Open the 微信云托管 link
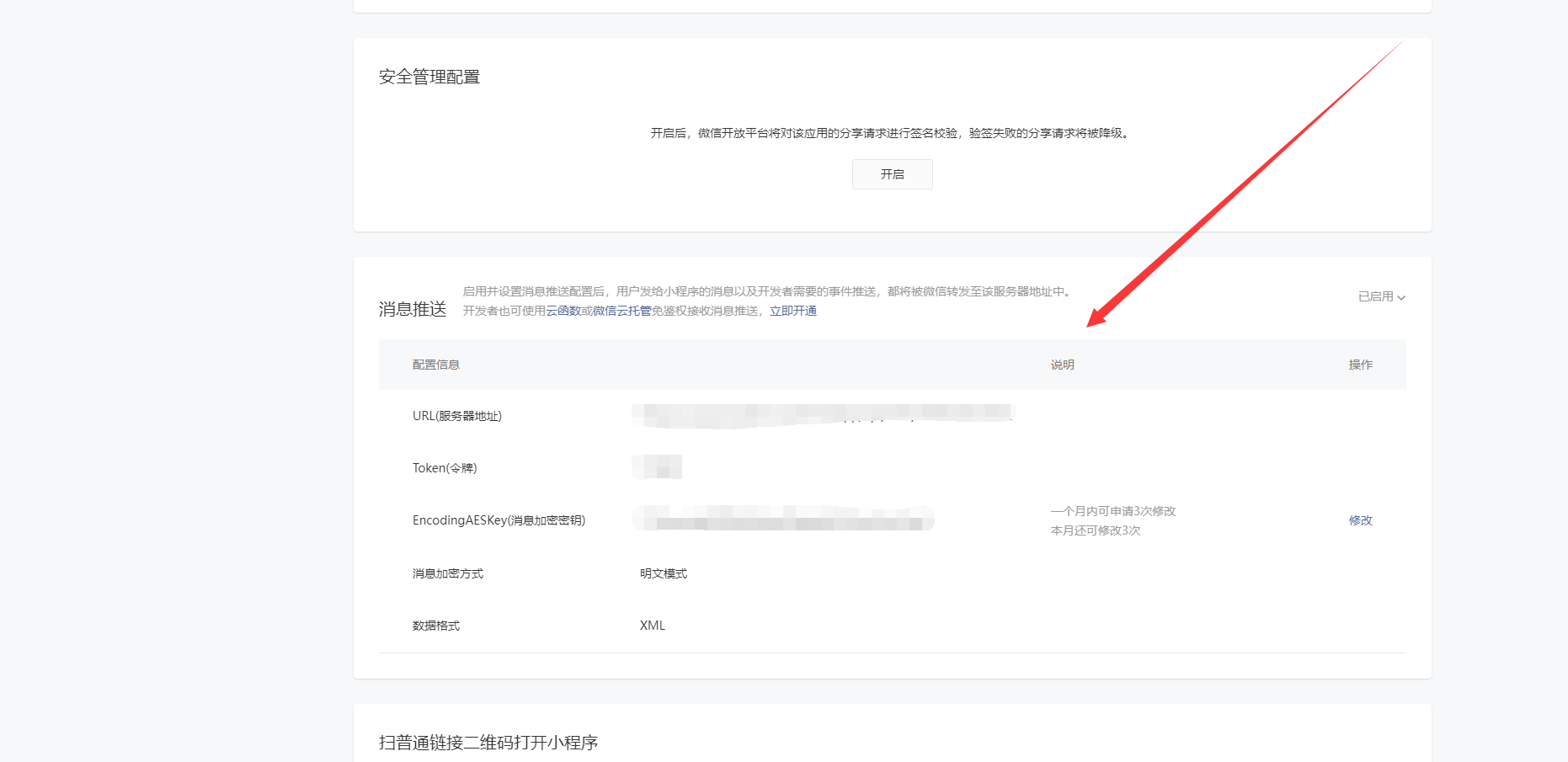The height and width of the screenshot is (762, 1568). [621, 311]
